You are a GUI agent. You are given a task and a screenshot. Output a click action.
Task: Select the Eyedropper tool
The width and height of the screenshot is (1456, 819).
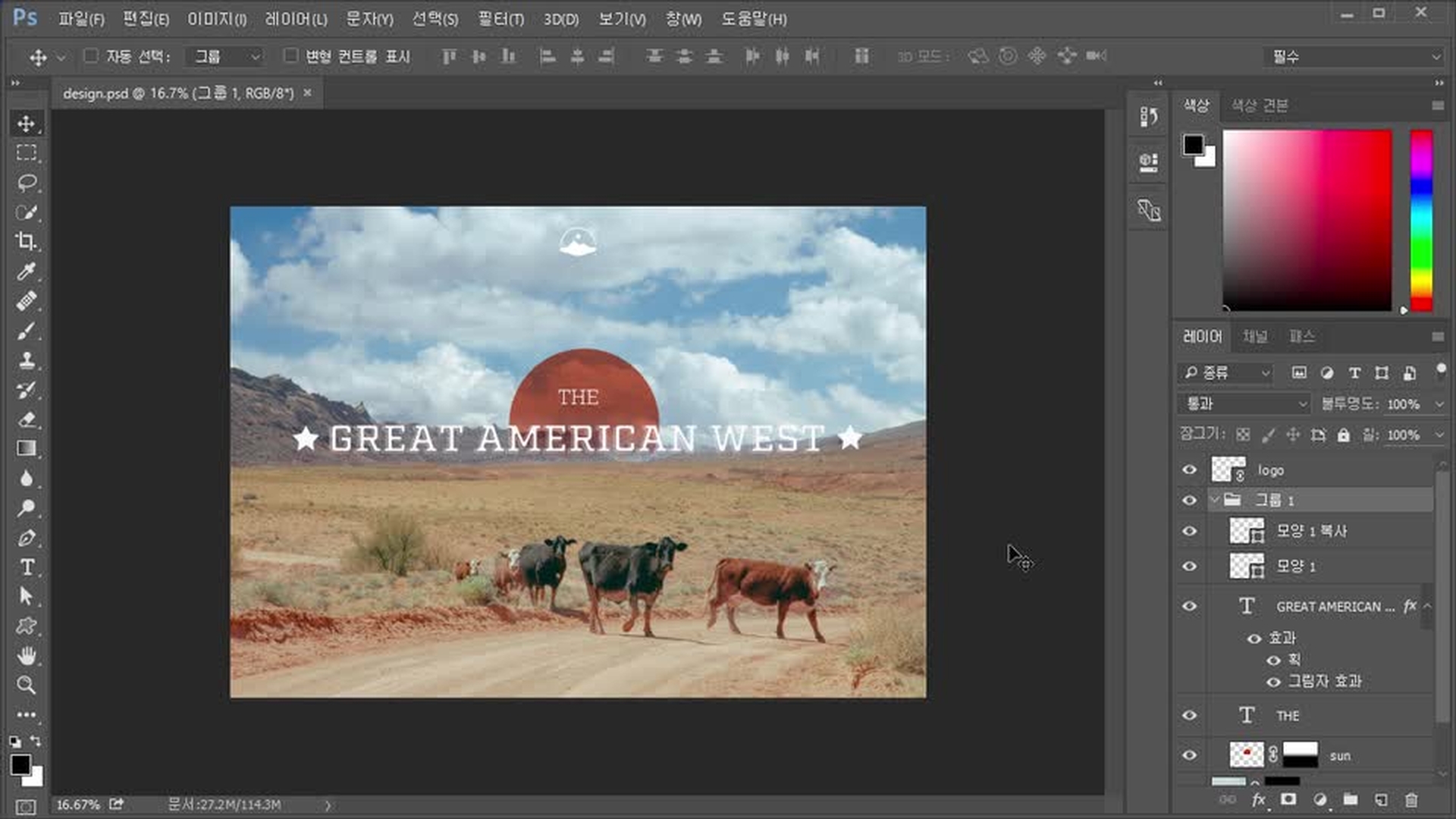point(27,271)
